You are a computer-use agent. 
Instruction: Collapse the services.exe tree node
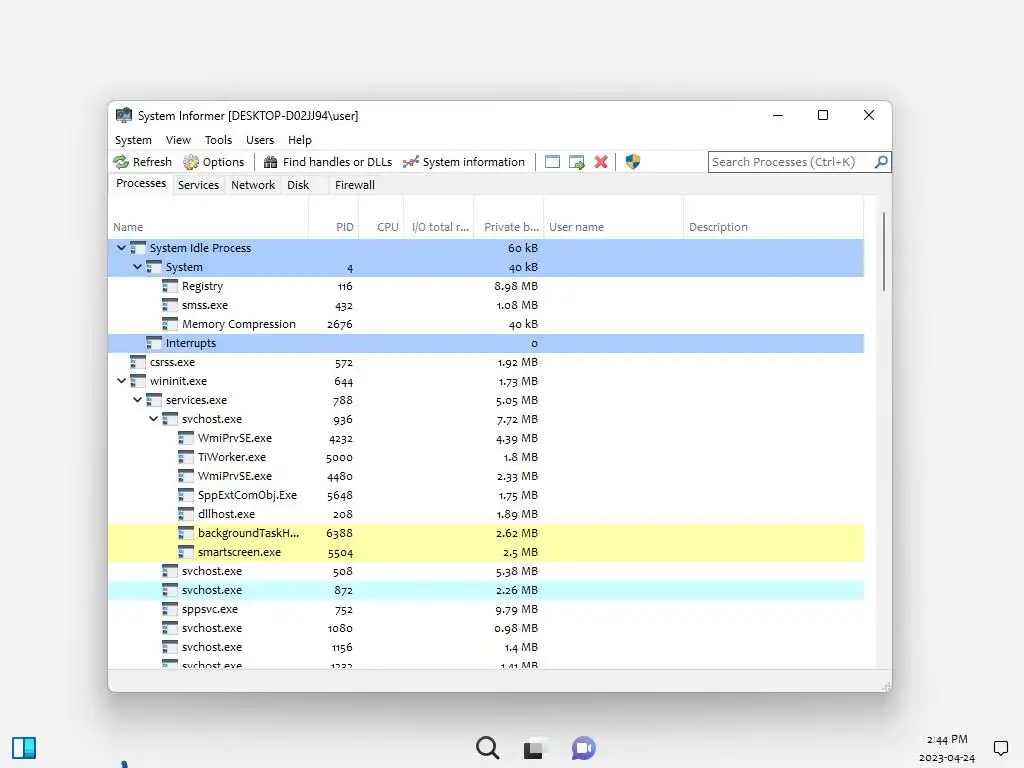click(137, 400)
